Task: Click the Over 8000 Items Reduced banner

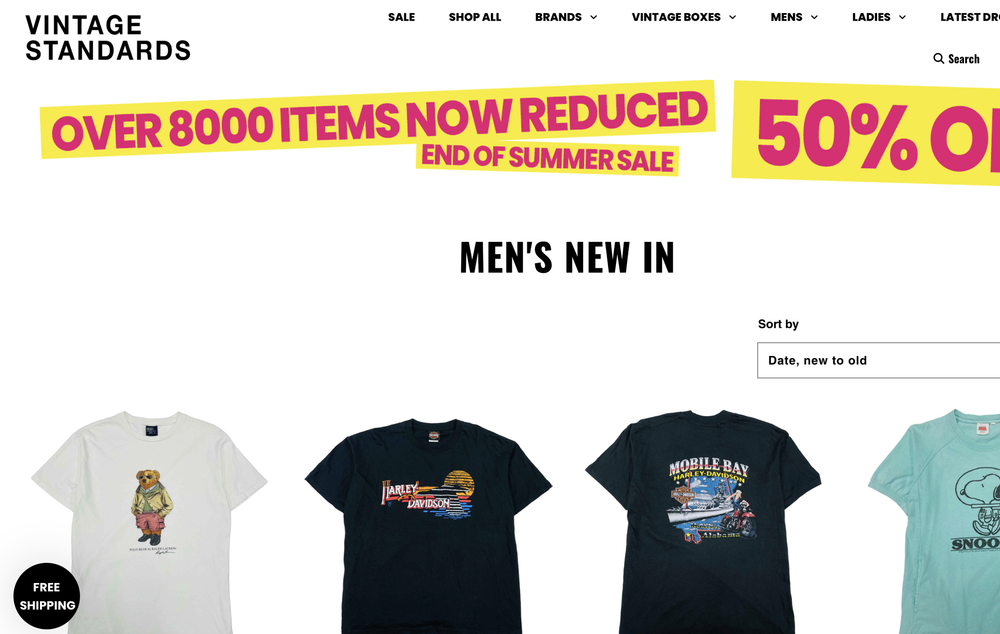Action: [378, 121]
